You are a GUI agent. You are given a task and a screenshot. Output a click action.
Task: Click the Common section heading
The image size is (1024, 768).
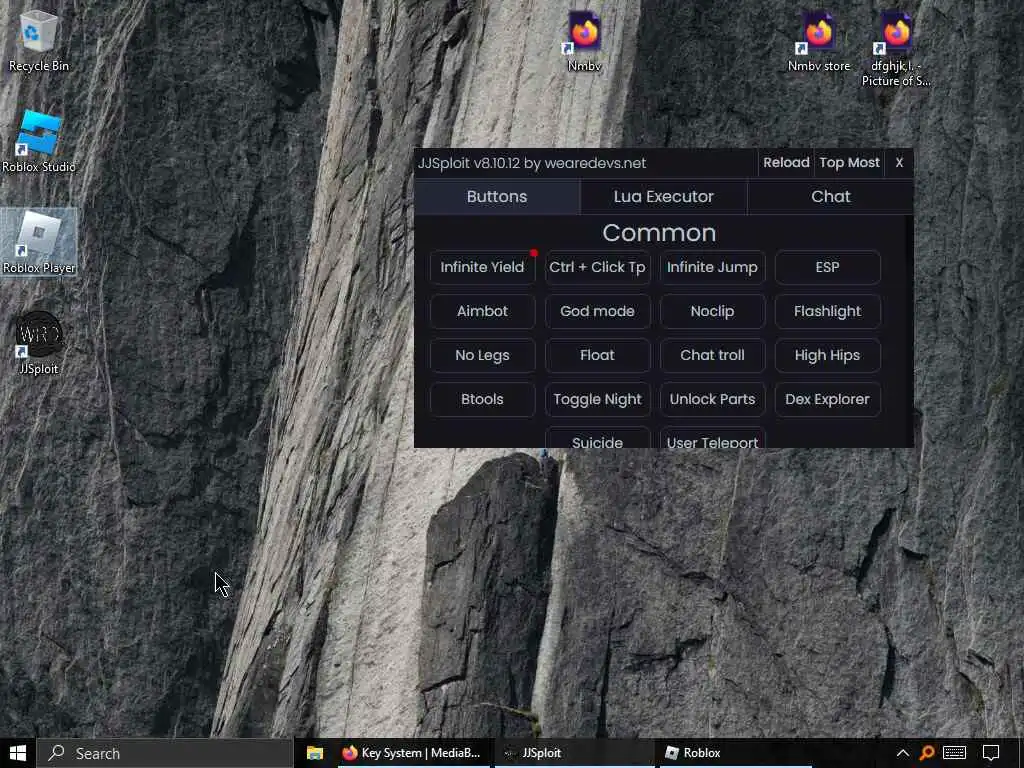click(x=659, y=233)
